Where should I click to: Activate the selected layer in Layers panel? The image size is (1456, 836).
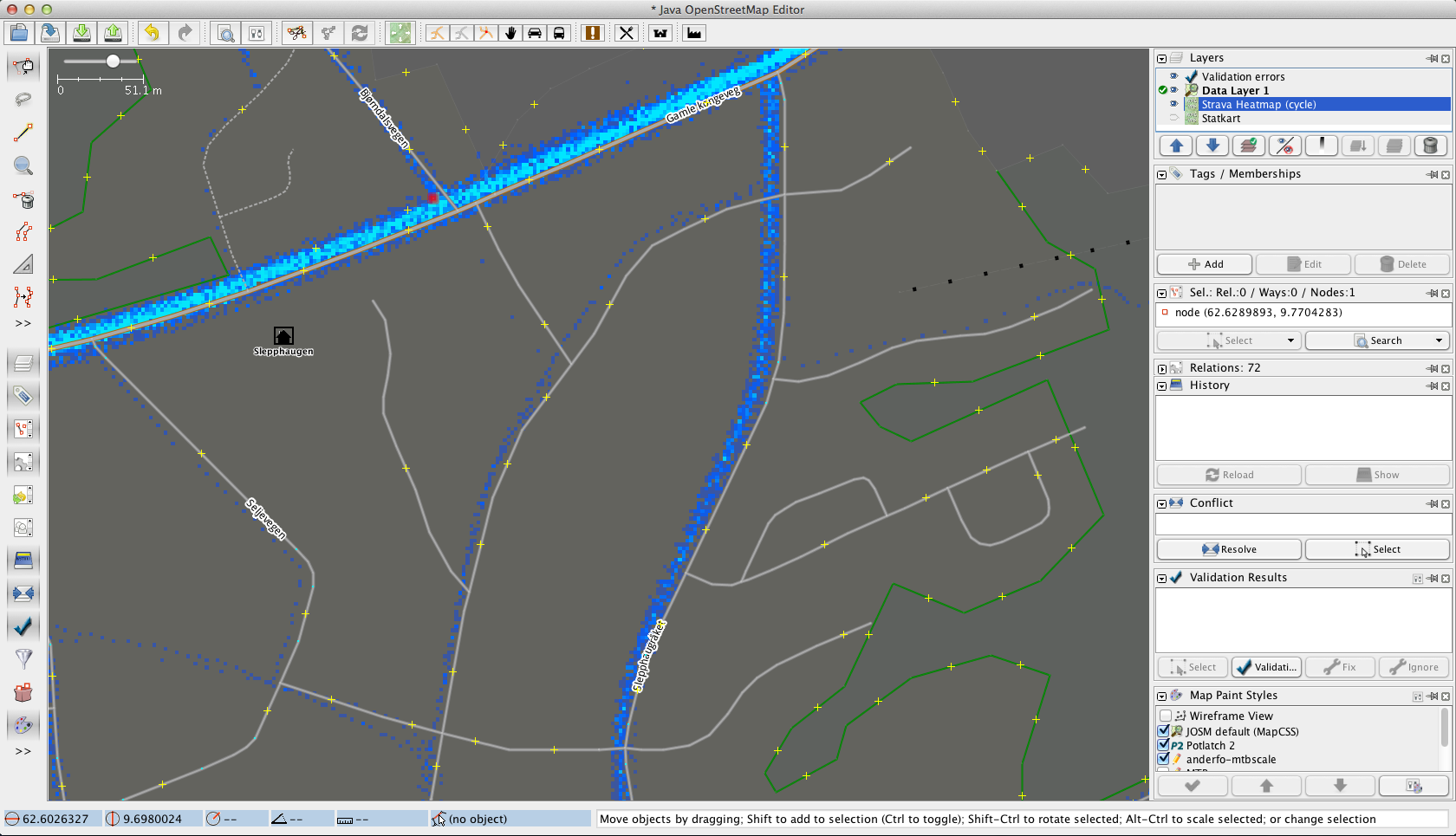(x=1249, y=146)
